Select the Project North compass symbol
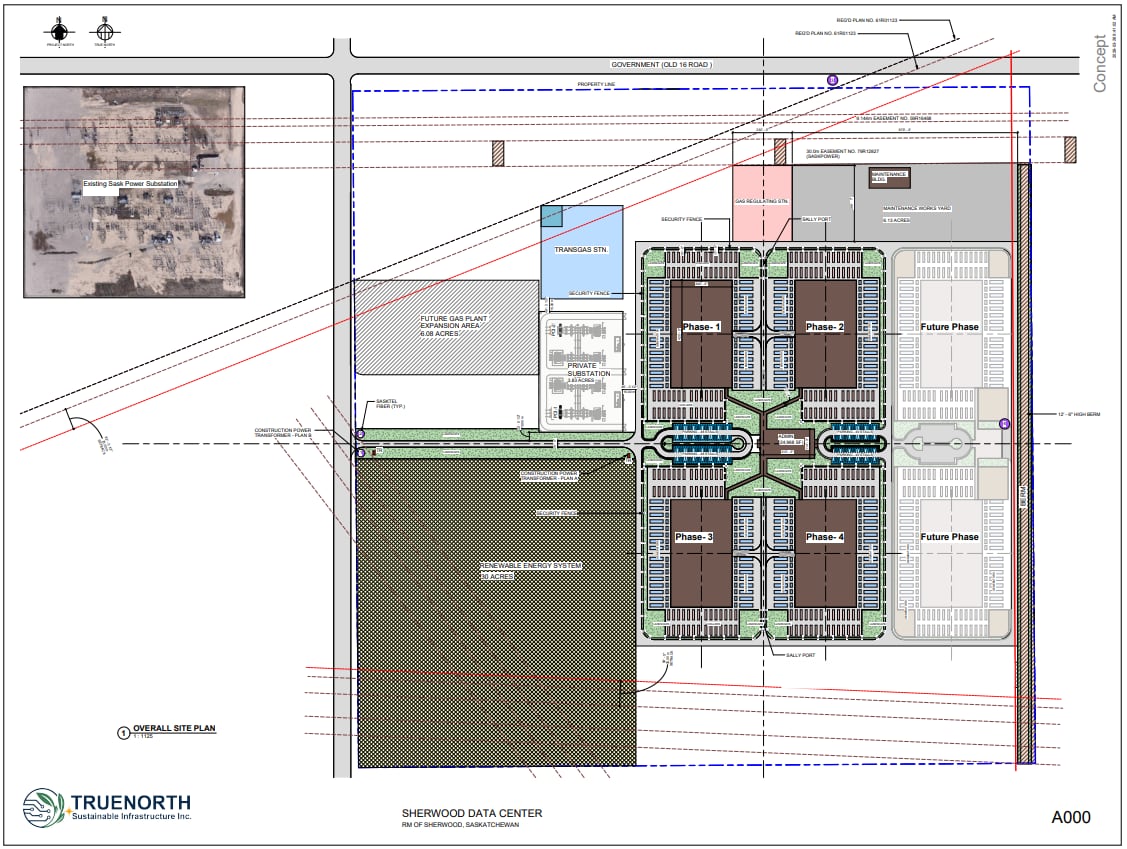 click(x=60, y=32)
